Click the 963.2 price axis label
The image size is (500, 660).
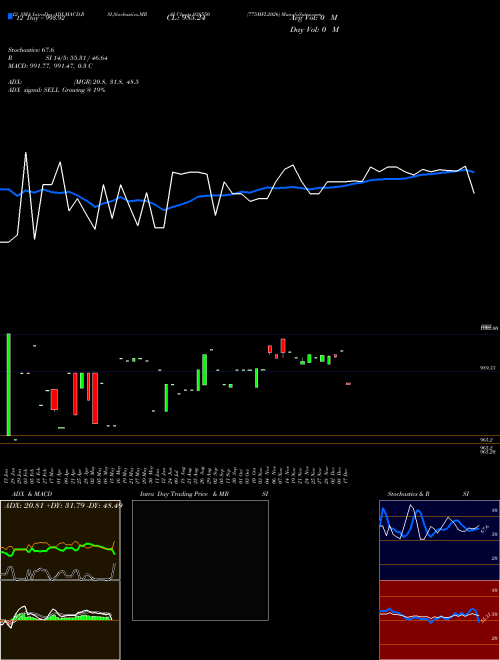tap(486, 439)
